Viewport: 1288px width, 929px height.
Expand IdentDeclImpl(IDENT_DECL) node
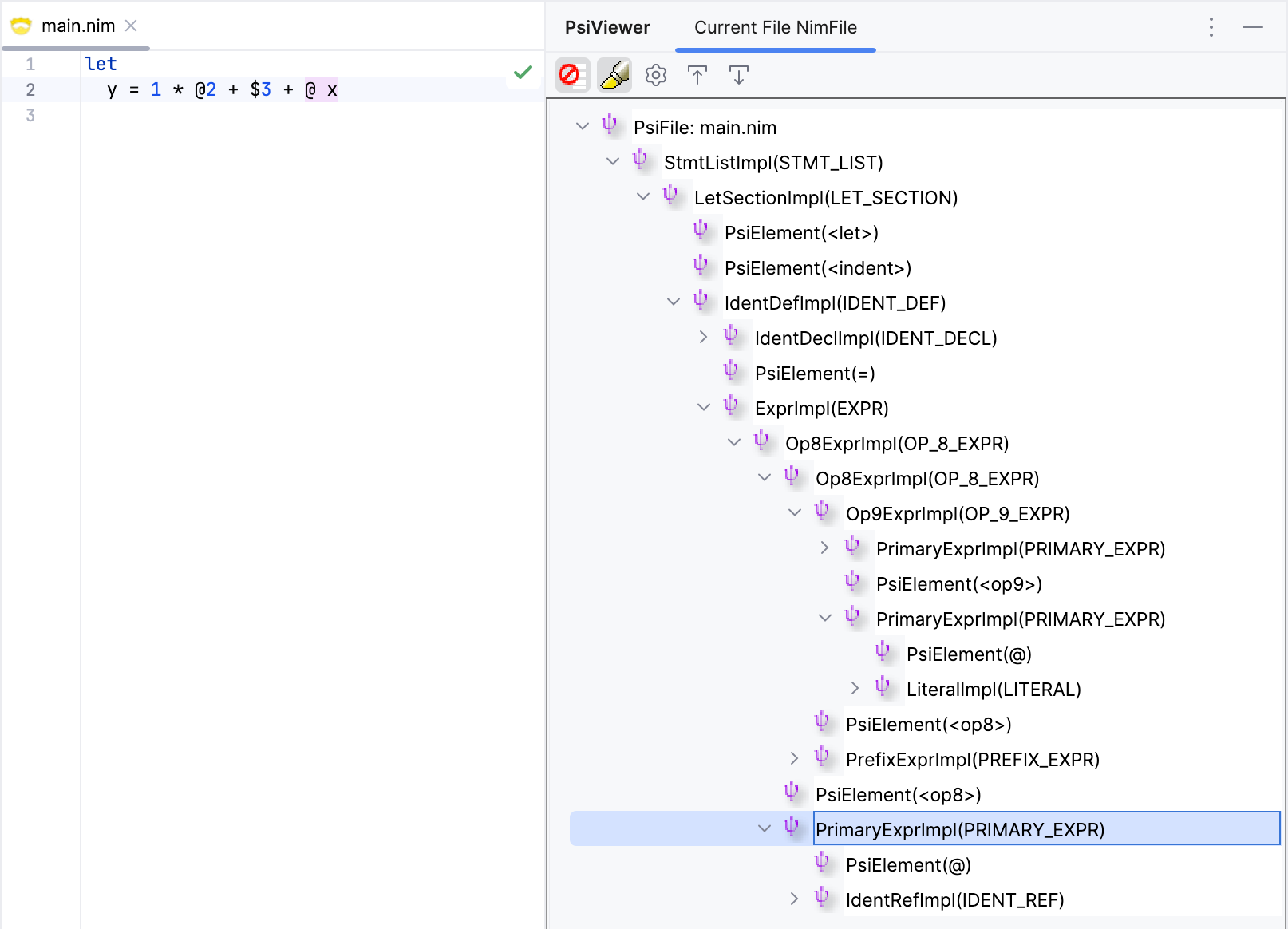click(703, 337)
